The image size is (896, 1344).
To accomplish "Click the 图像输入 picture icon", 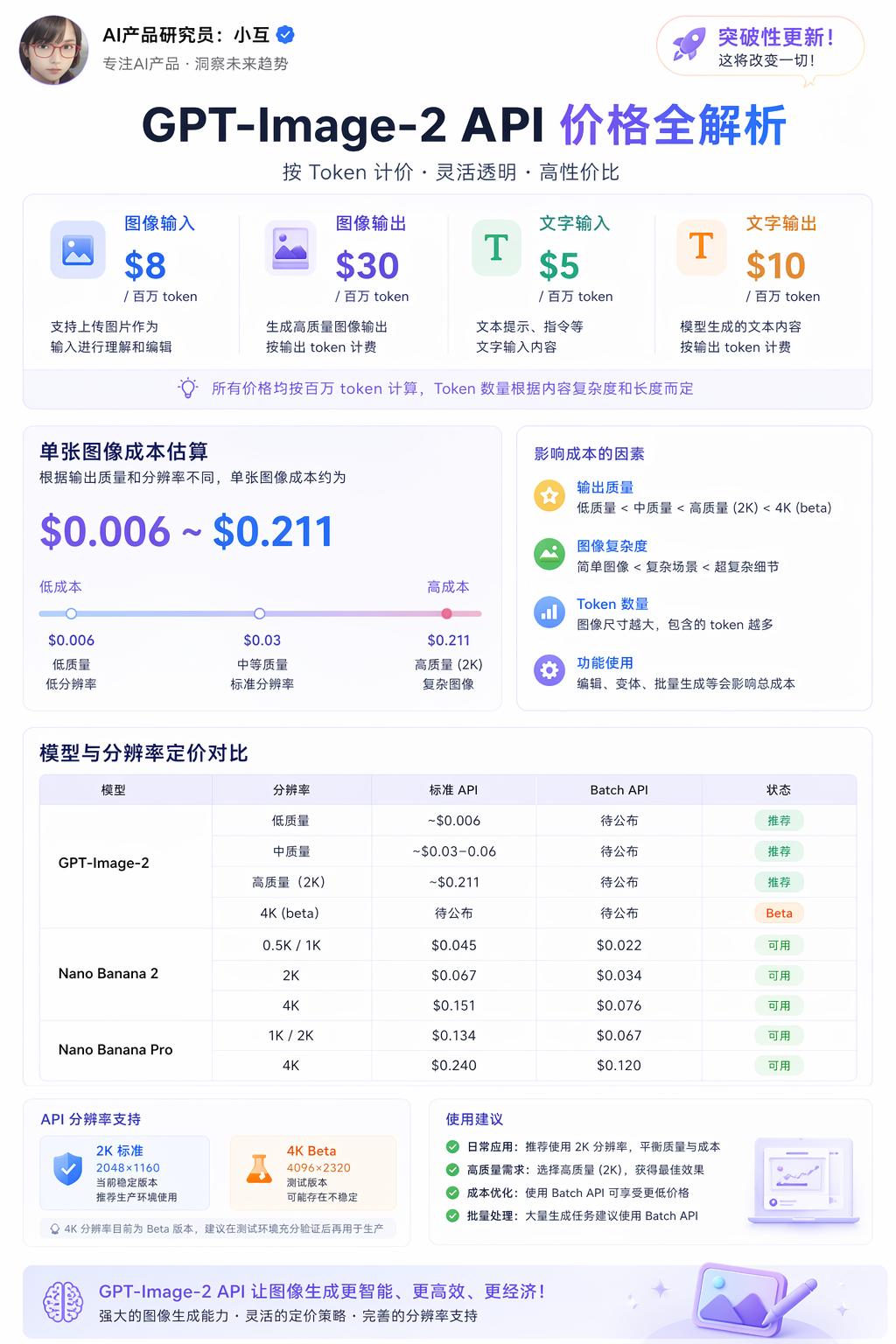I will coord(78,249).
